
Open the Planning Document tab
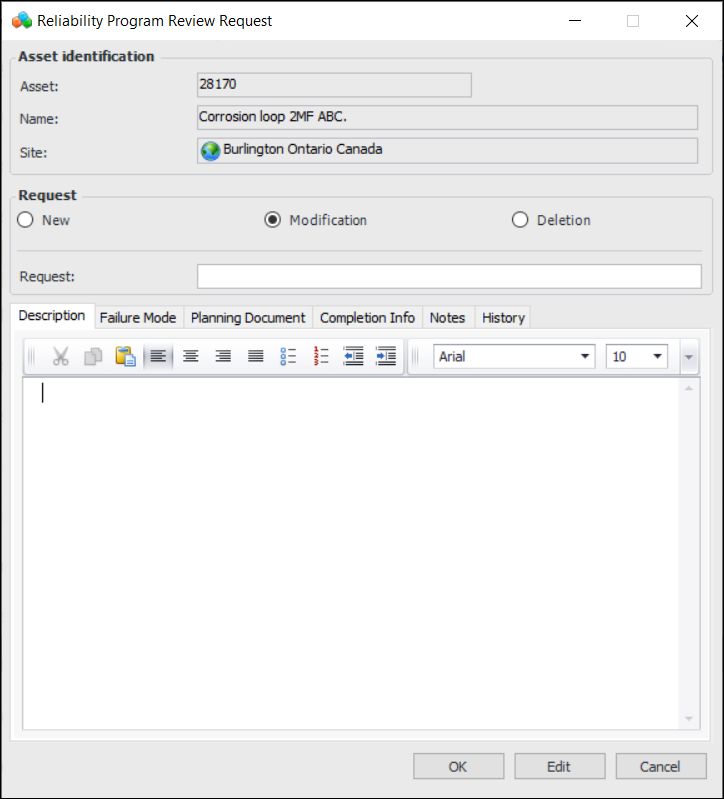coord(248,317)
